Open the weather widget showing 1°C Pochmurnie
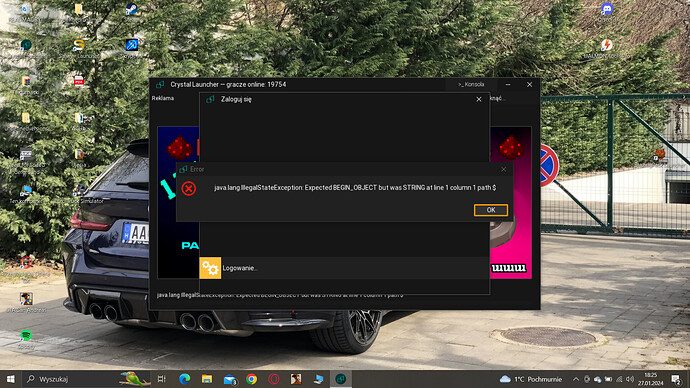Screen dimensions: 690x388 pyautogui.click(x=531, y=379)
